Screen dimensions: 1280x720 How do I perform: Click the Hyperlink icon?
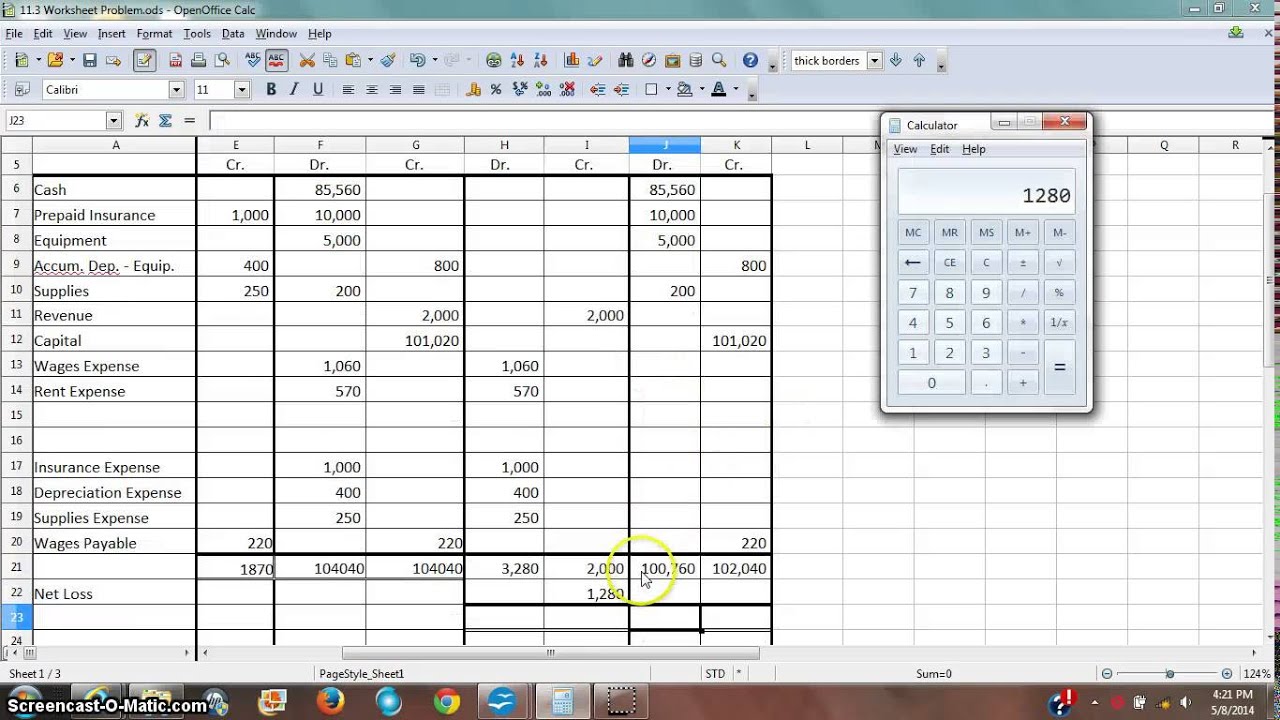[494, 61]
